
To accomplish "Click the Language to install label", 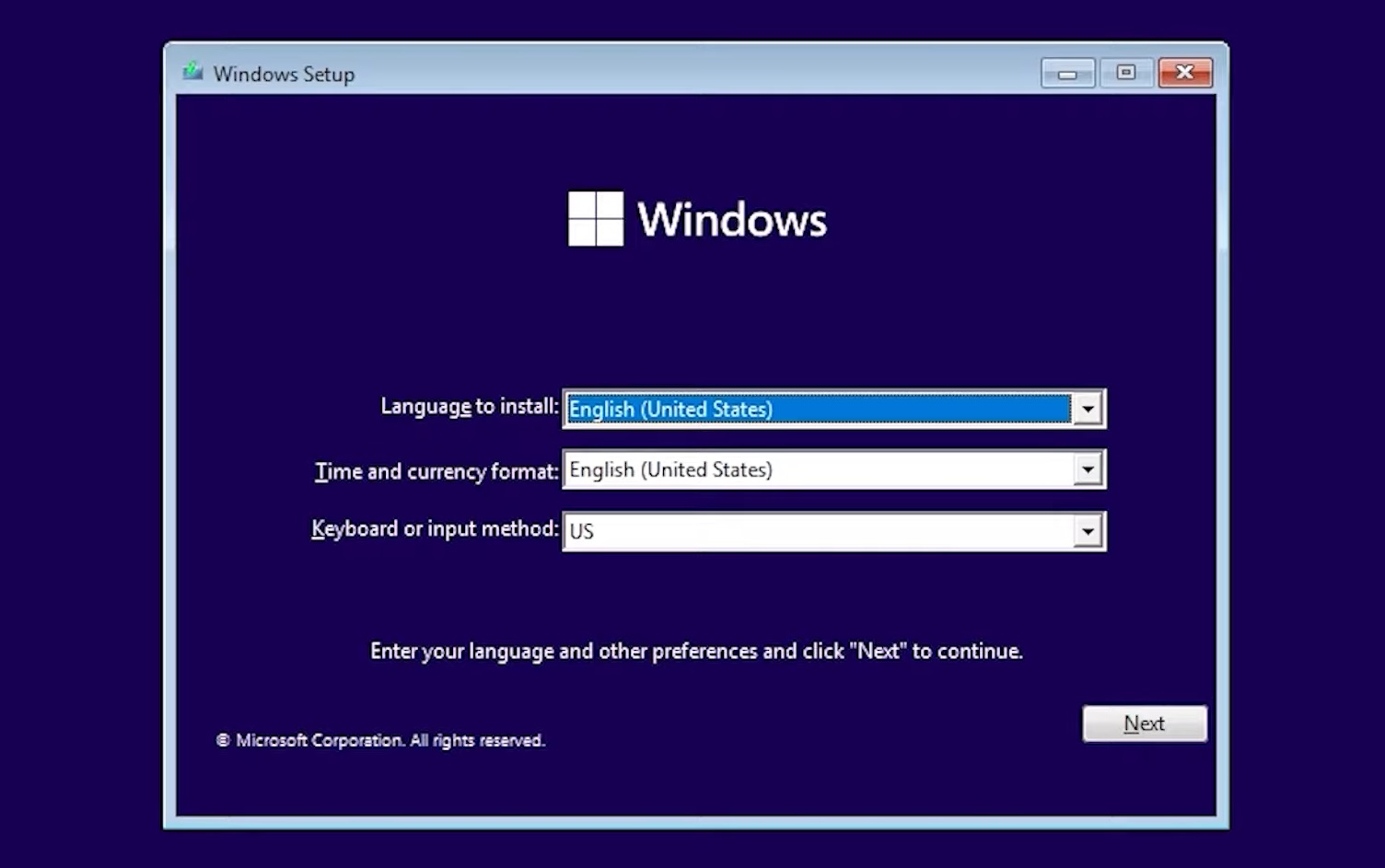I will (468, 406).
